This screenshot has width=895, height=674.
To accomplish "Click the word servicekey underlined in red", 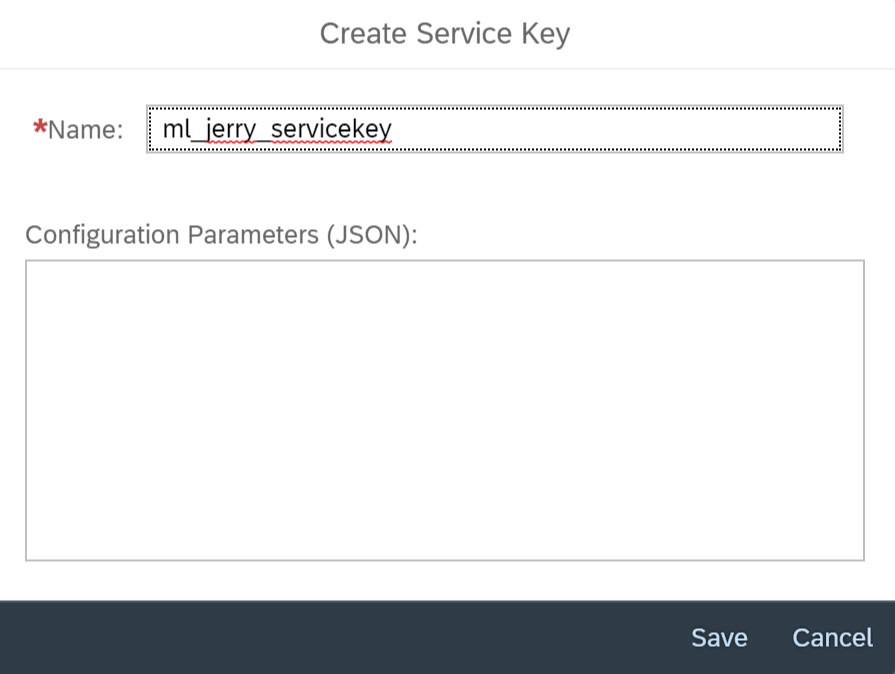I will pos(331,129).
